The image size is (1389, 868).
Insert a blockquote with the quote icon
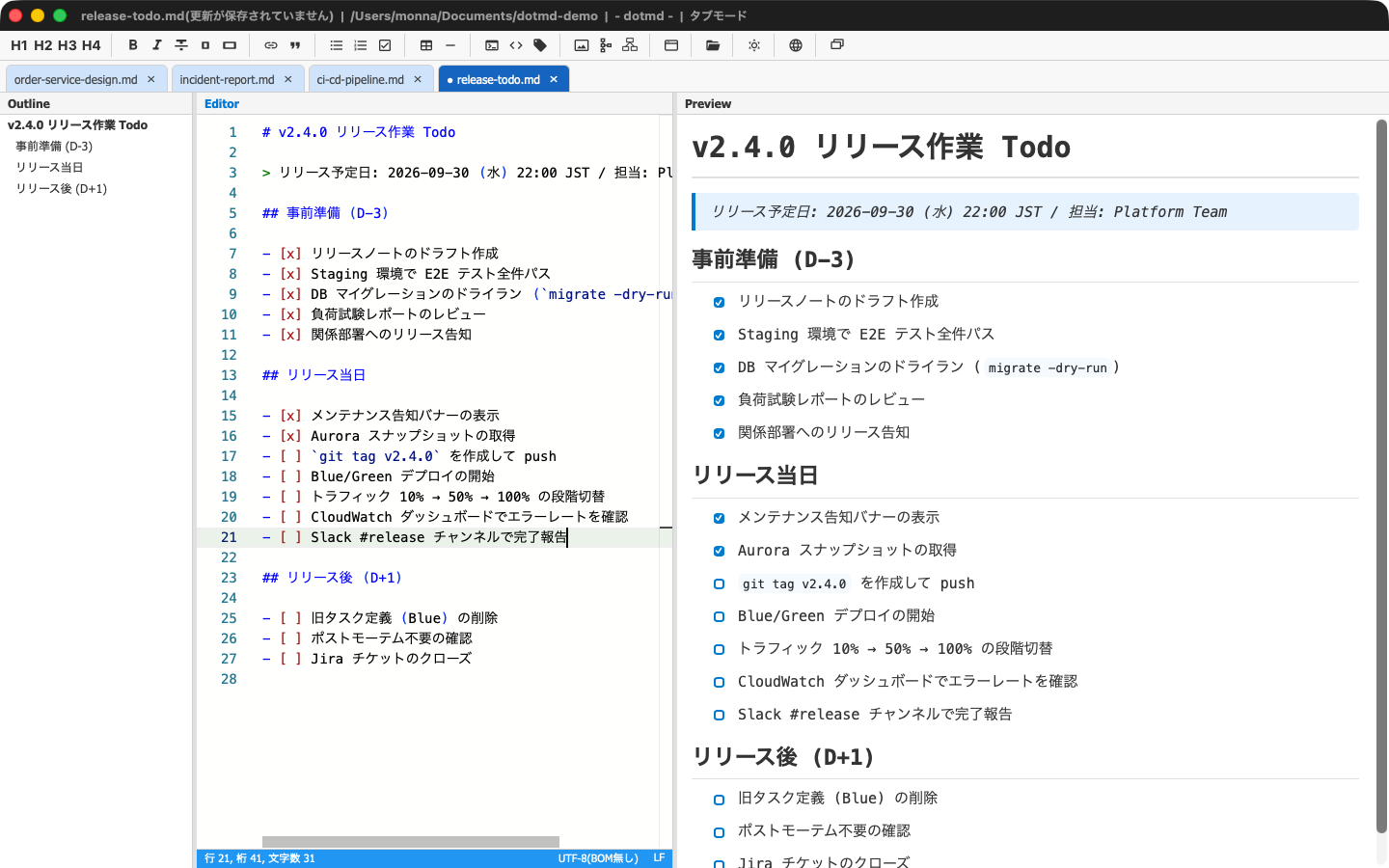tap(295, 45)
